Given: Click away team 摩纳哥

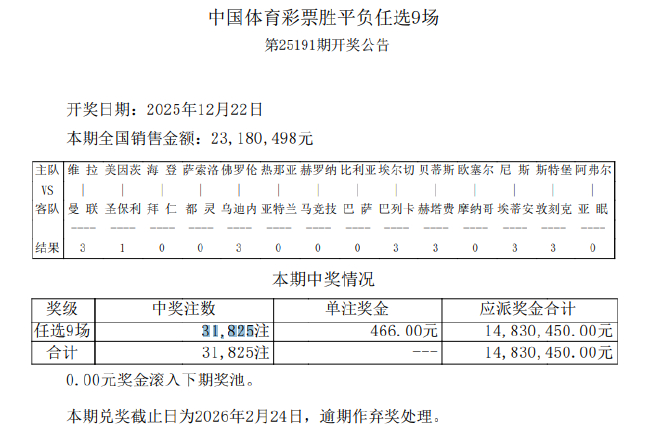Looking at the screenshot, I should pyautogui.click(x=475, y=209).
